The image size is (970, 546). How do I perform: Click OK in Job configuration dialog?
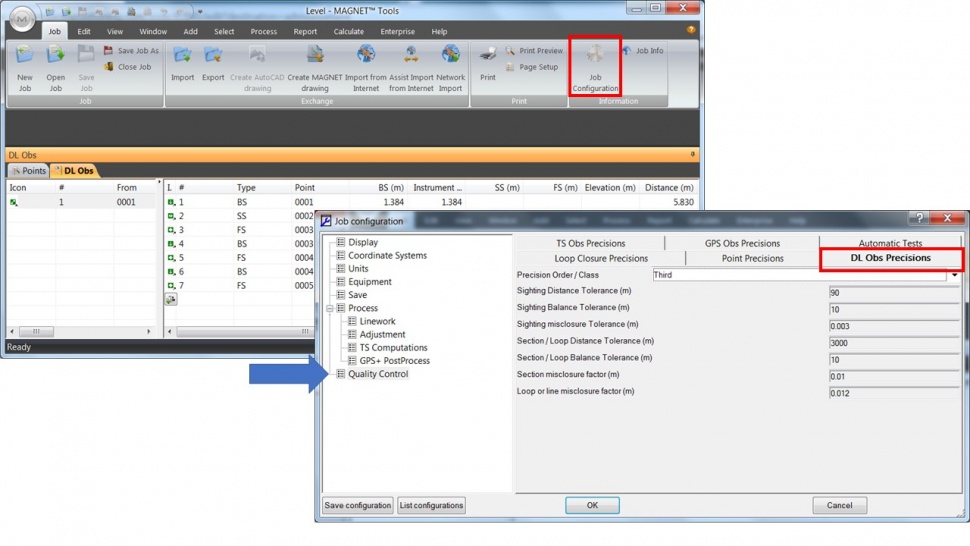tap(592, 506)
